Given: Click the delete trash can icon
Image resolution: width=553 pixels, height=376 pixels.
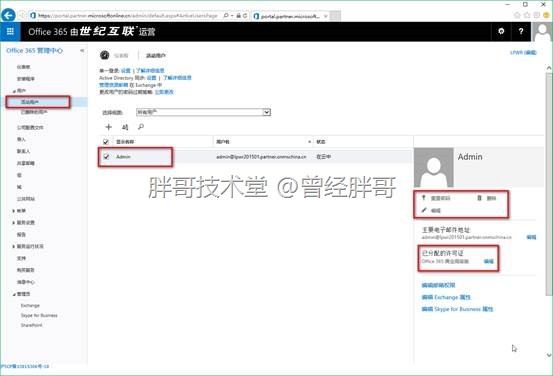Looking at the screenshot, I should [479, 198].
